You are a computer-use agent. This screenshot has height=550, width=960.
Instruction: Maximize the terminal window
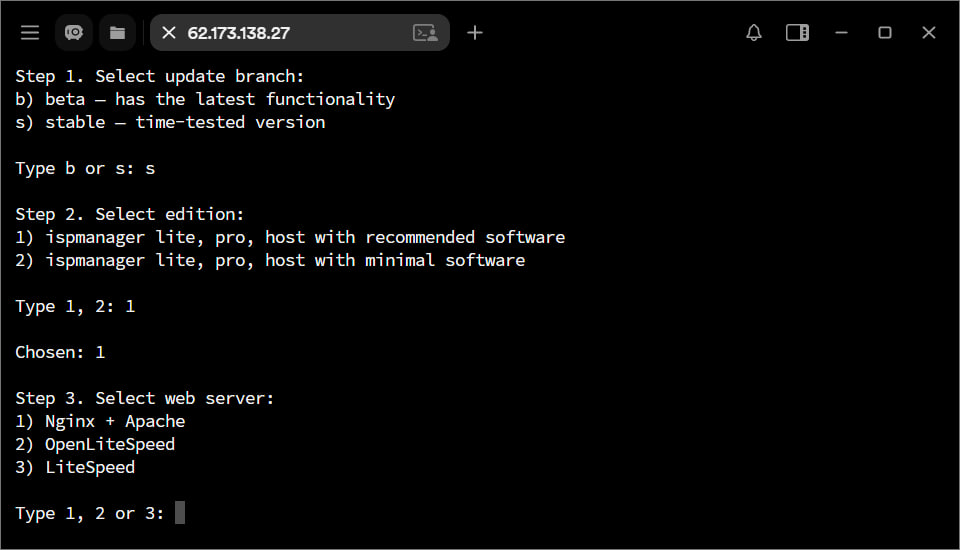pos(885,33)
